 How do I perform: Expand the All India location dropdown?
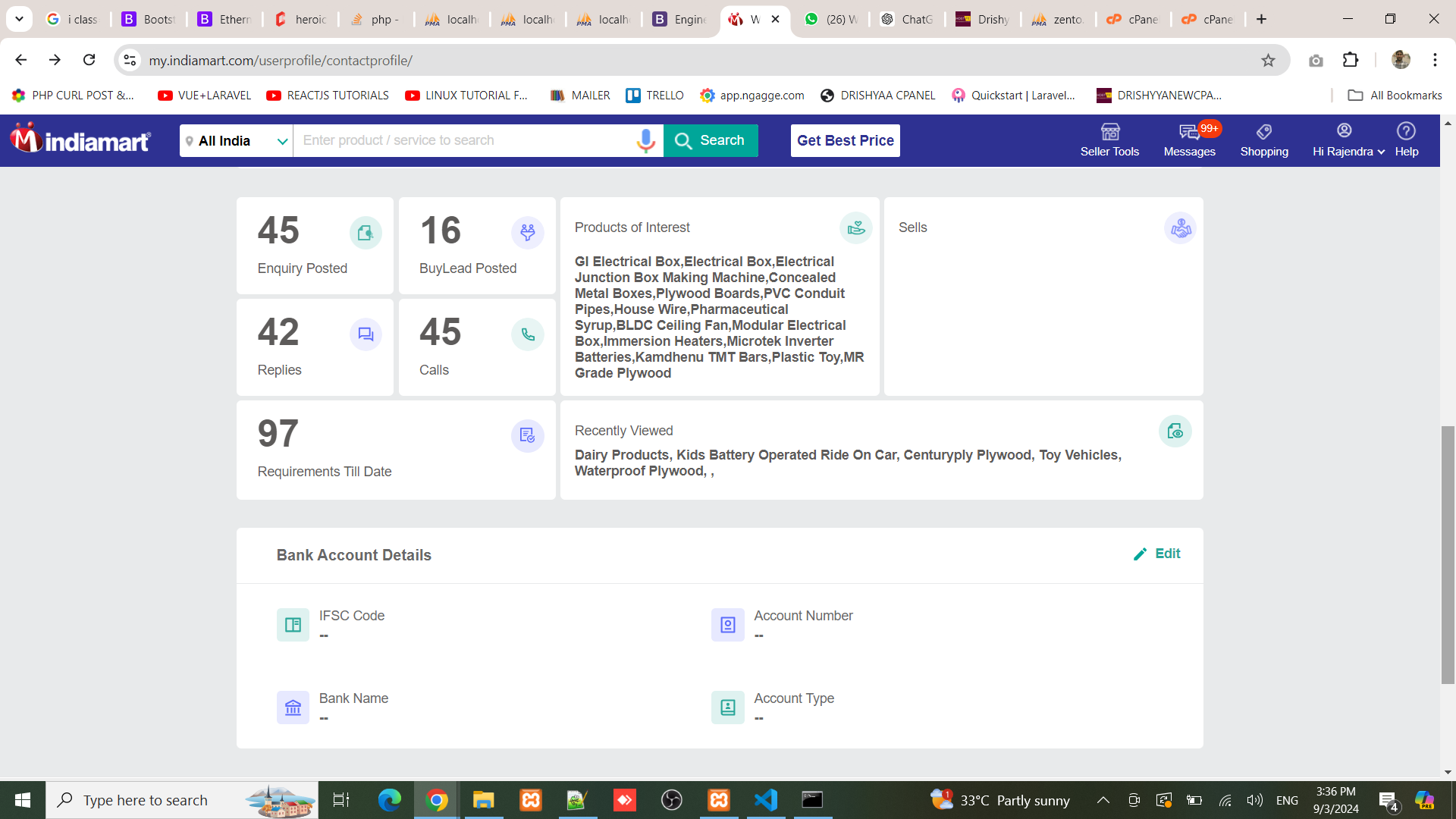236,141
